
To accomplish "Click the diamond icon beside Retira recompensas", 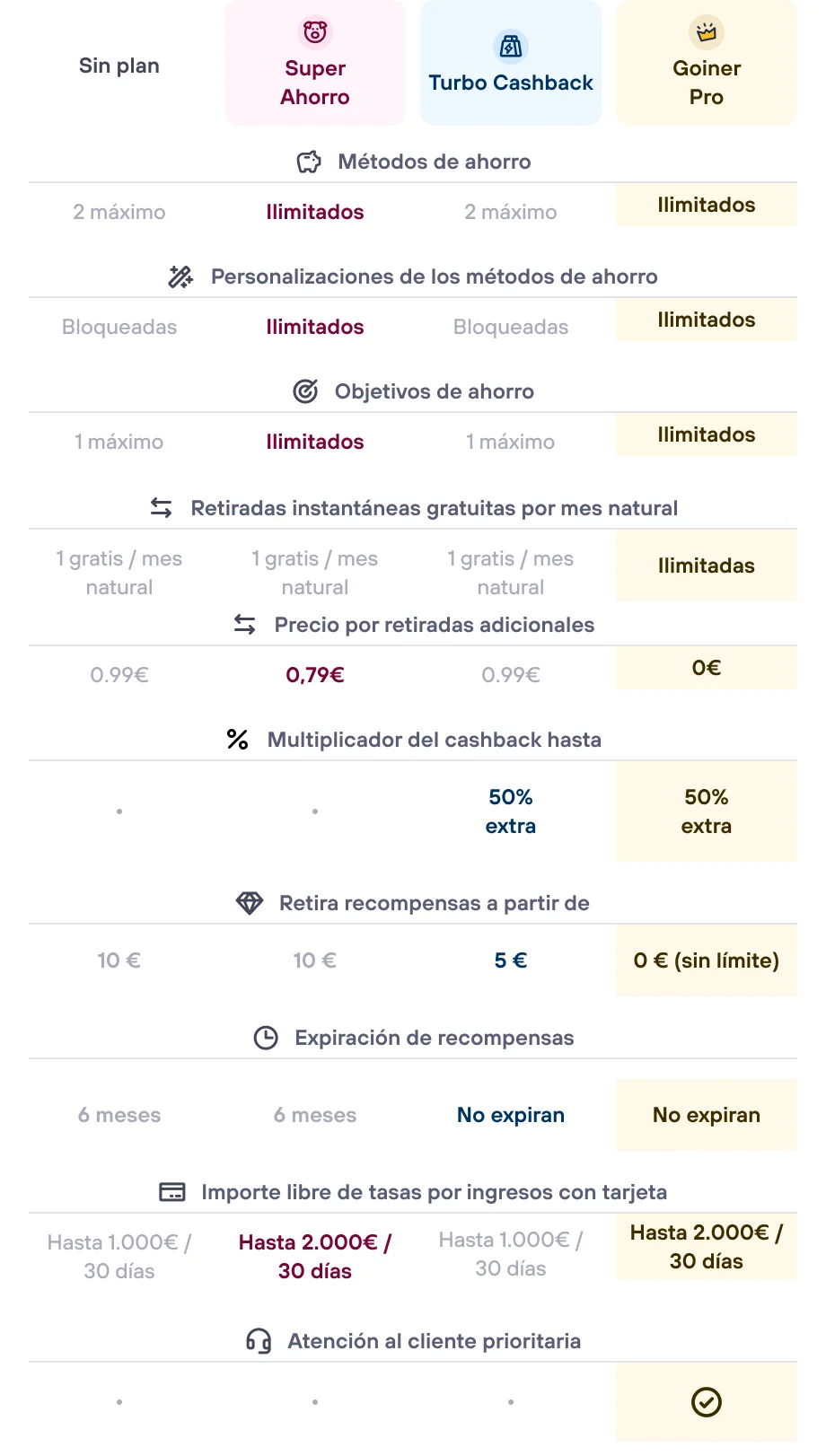I will click(x=250, y=903).
